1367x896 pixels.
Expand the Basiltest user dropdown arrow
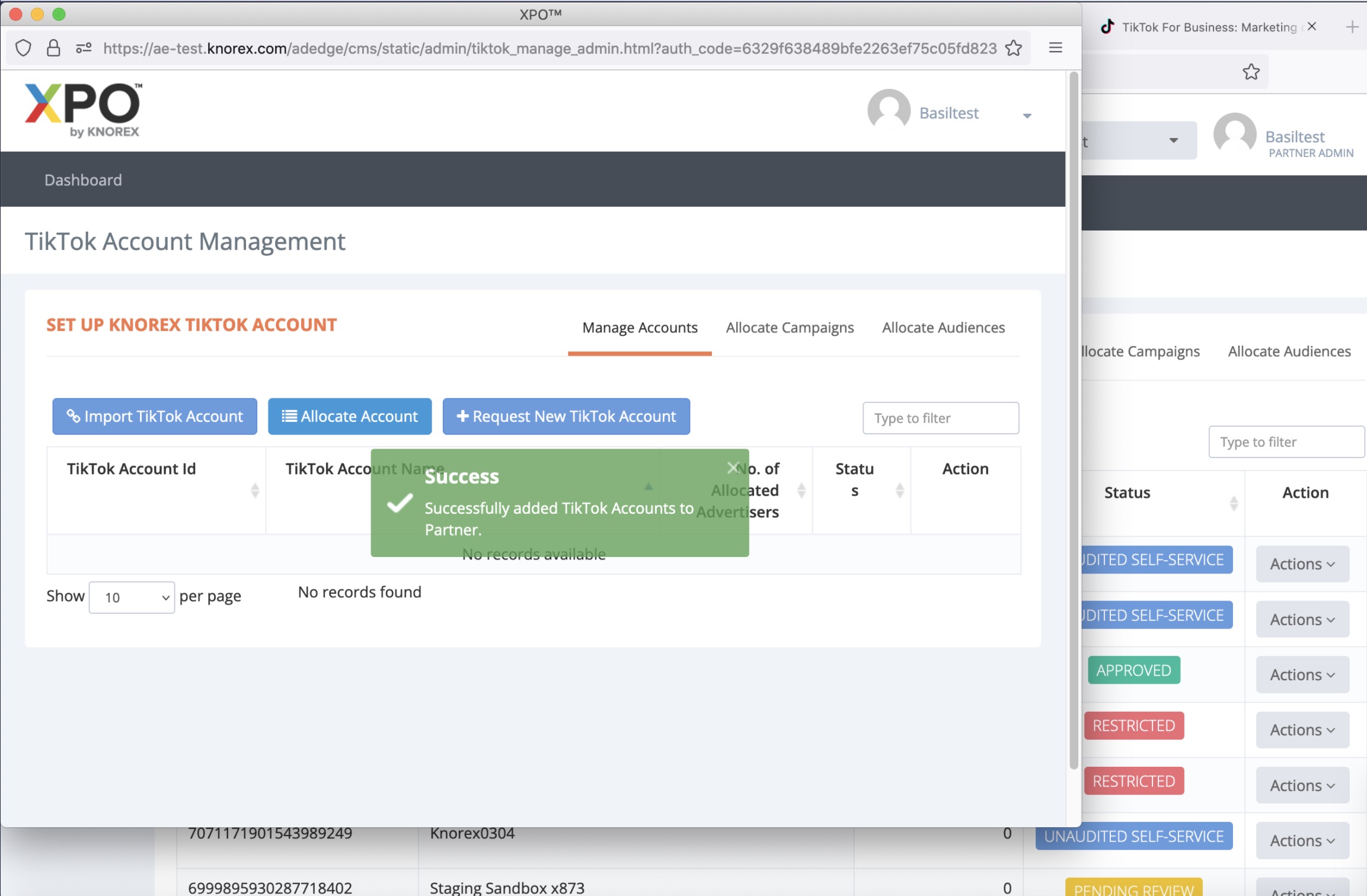(x=1027, y=116)
